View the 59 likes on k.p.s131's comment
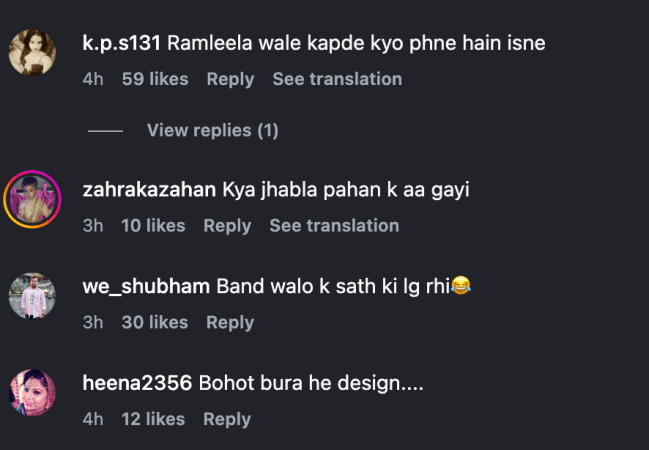Screen dimensions: 649x450 [x=155, y=79]
